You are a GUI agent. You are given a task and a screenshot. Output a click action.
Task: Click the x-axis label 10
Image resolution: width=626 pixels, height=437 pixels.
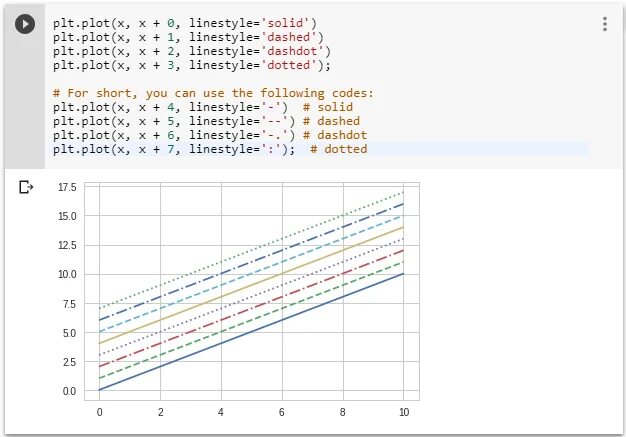[404, 412]
